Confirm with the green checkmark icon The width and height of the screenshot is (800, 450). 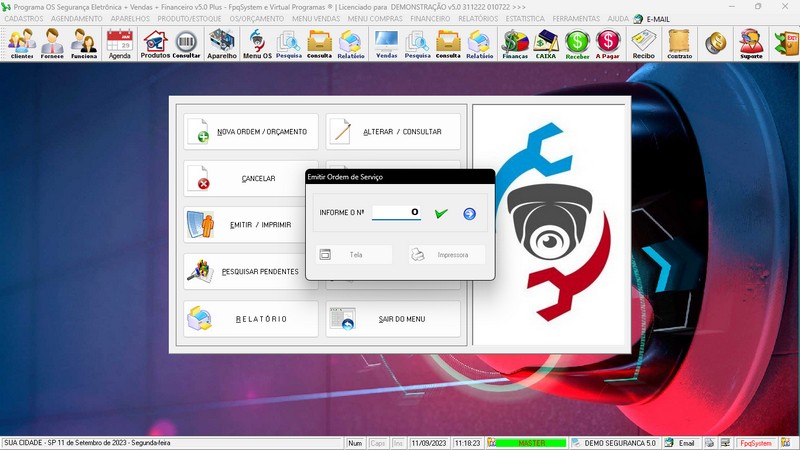pos(441,213)
